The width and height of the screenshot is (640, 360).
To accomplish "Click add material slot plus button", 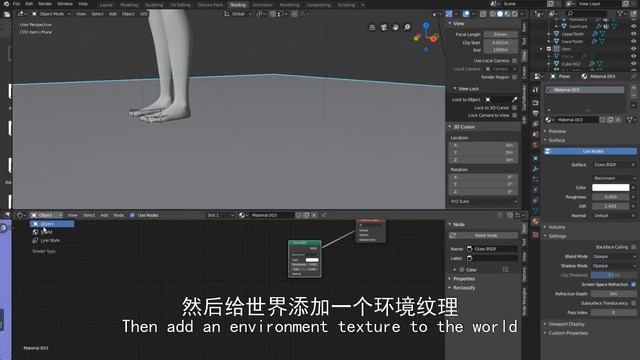I will coord(633,88).
